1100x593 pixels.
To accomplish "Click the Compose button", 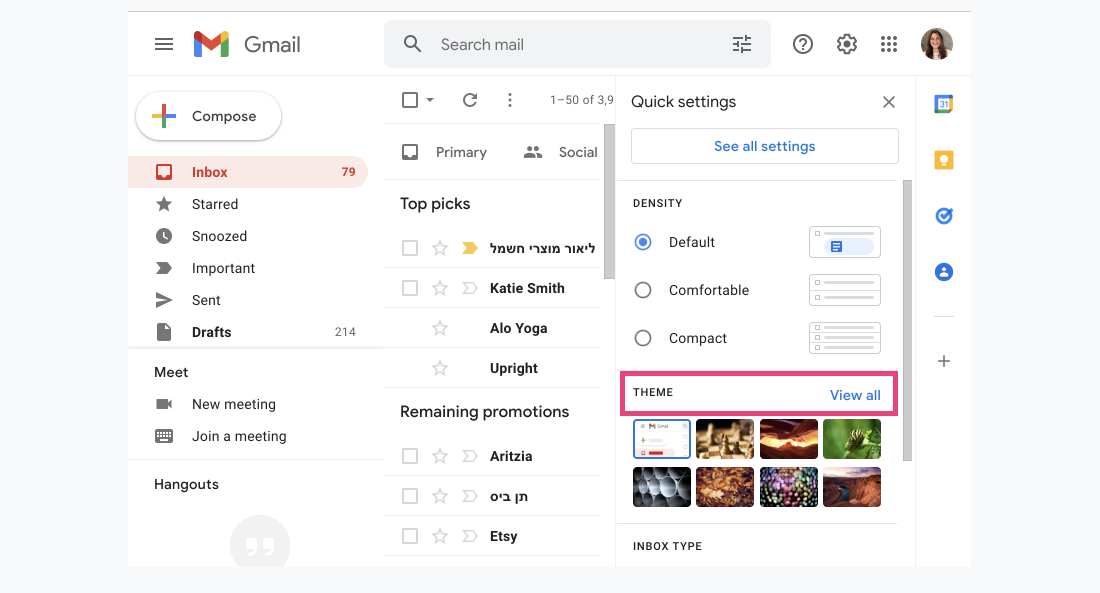I will coord(208,116).
